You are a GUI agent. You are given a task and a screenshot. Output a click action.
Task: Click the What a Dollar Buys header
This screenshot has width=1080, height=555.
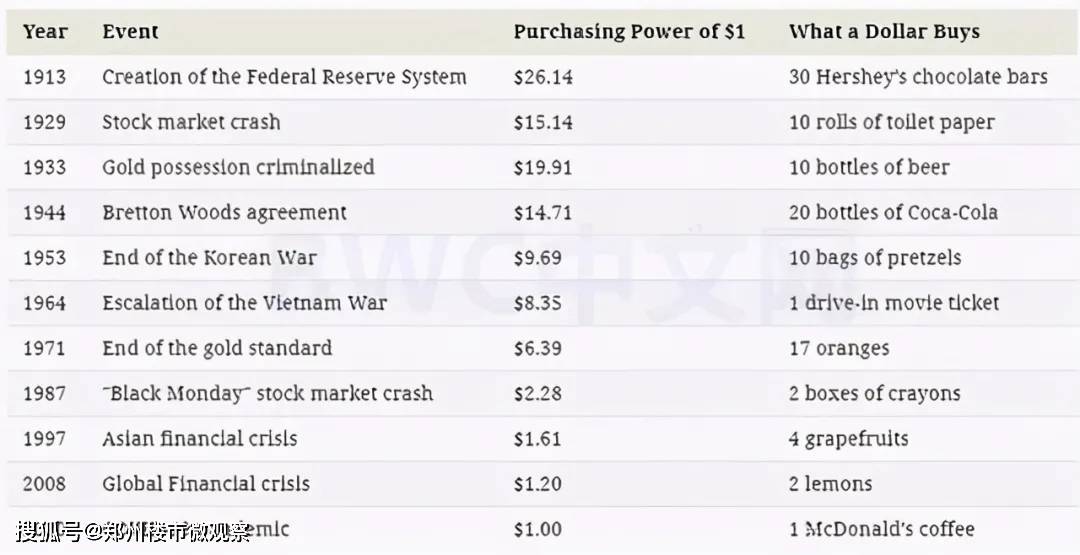pyautogui.click(x=884, y=32)
